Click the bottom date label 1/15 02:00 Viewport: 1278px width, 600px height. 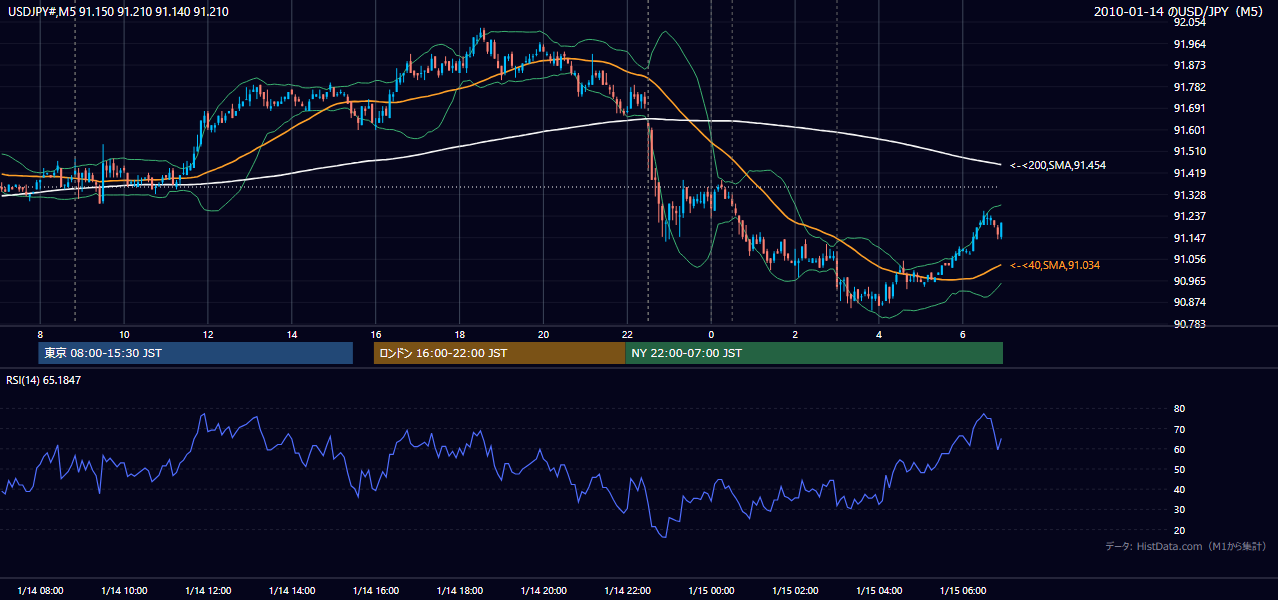click(795, 591)
